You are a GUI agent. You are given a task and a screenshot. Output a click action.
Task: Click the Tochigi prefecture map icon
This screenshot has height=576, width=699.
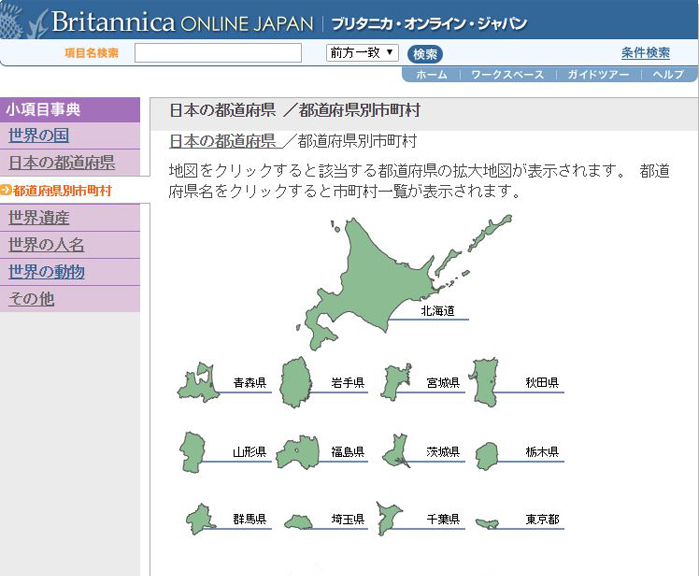486,456
